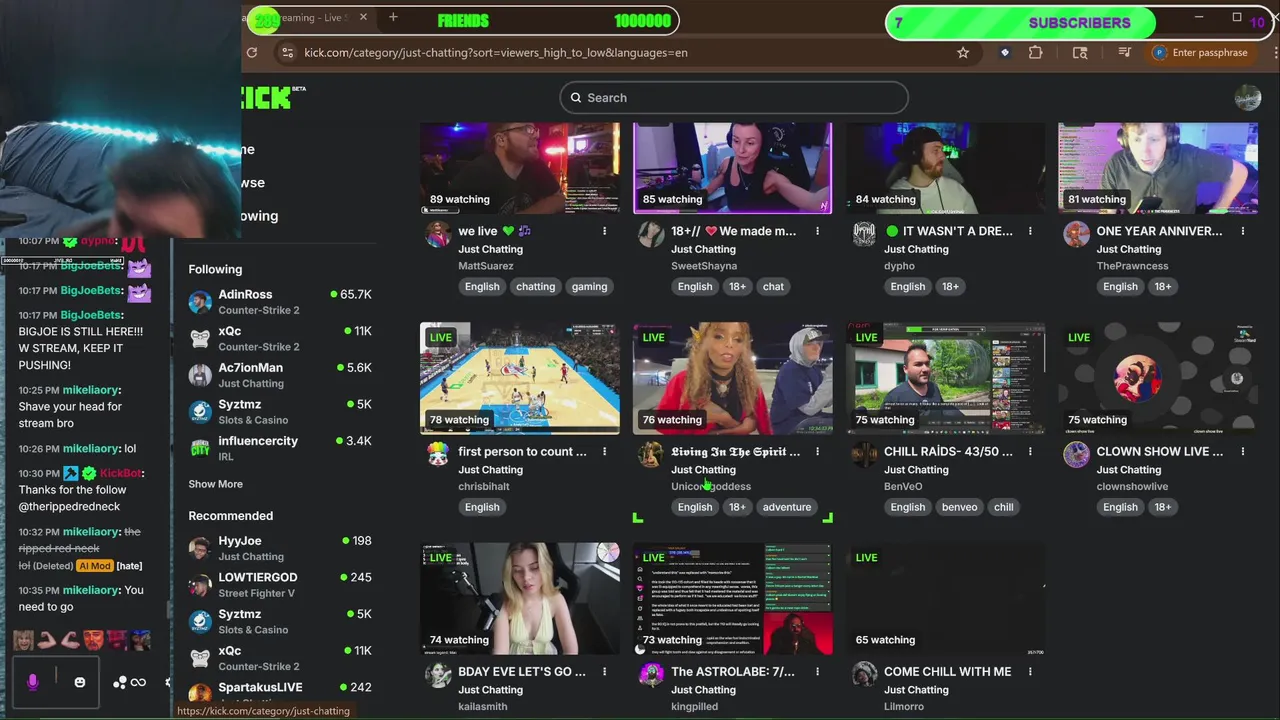Open 'COME CHILL WITH ME' stream title
This screenshot has width=1280, height=720.
pos(947,672)
